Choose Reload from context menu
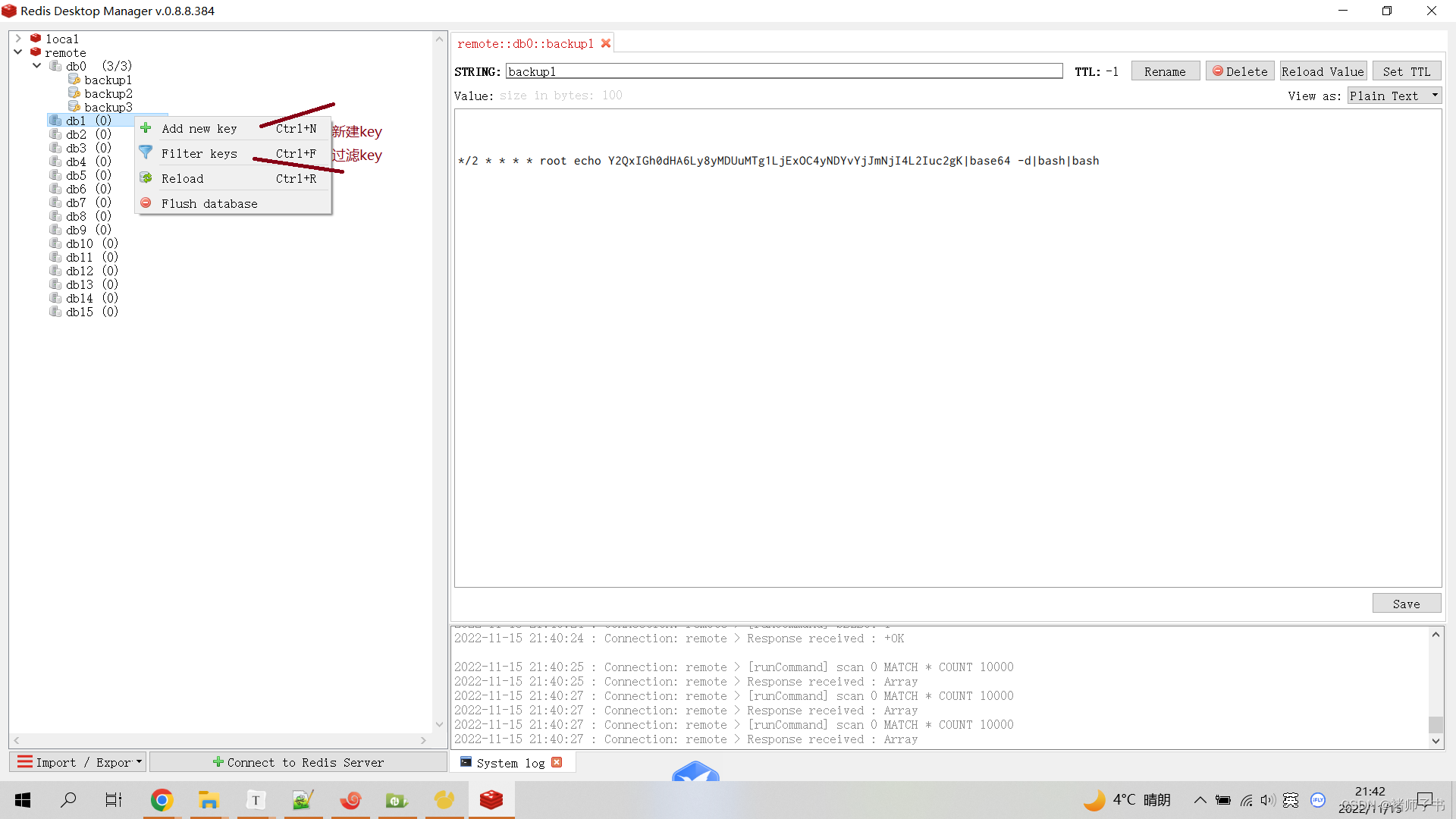Viewport: 1456px width, 819px height. tap(234, 179)
